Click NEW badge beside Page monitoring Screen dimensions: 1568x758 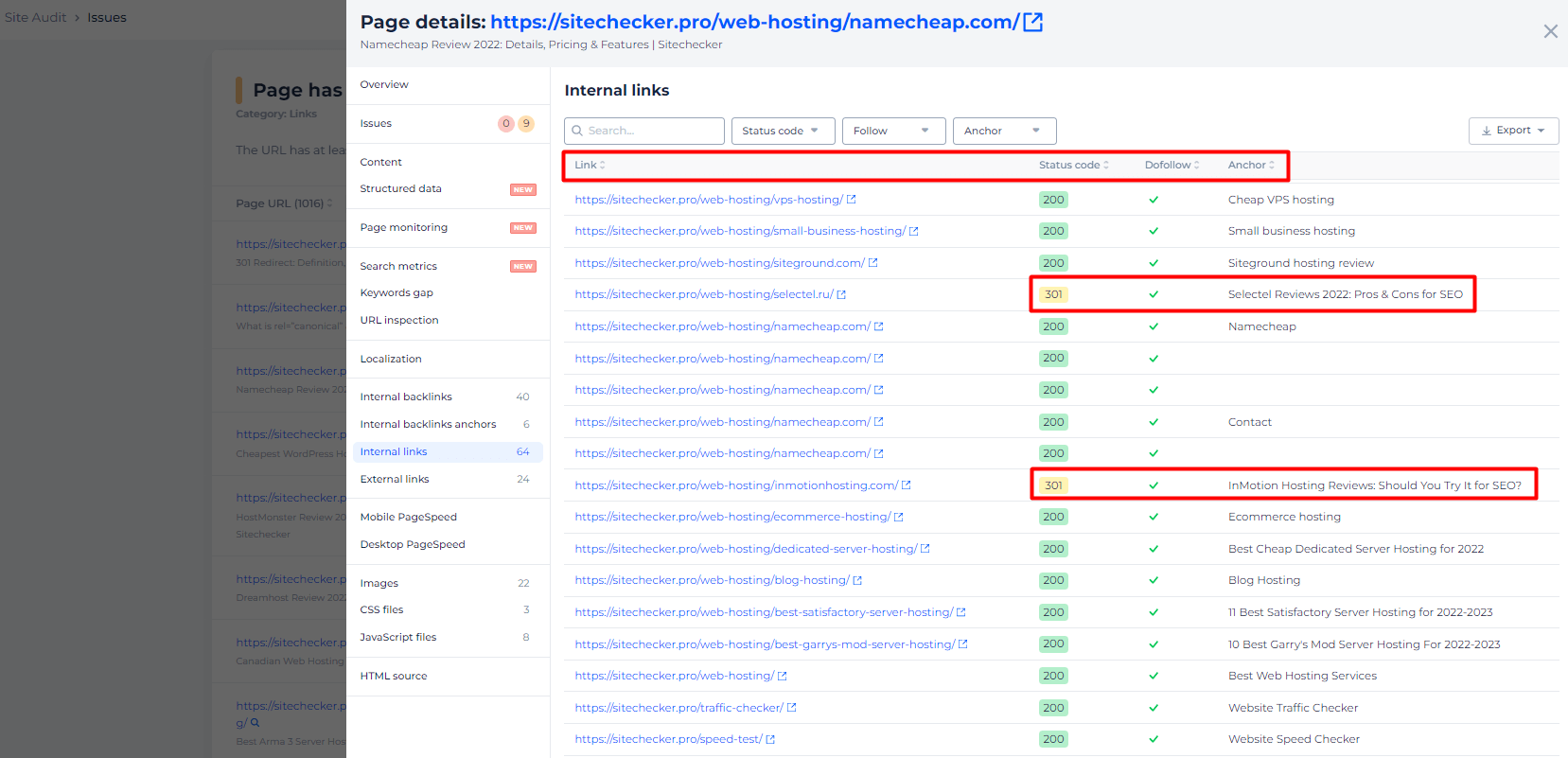click(x=523, y=228)
